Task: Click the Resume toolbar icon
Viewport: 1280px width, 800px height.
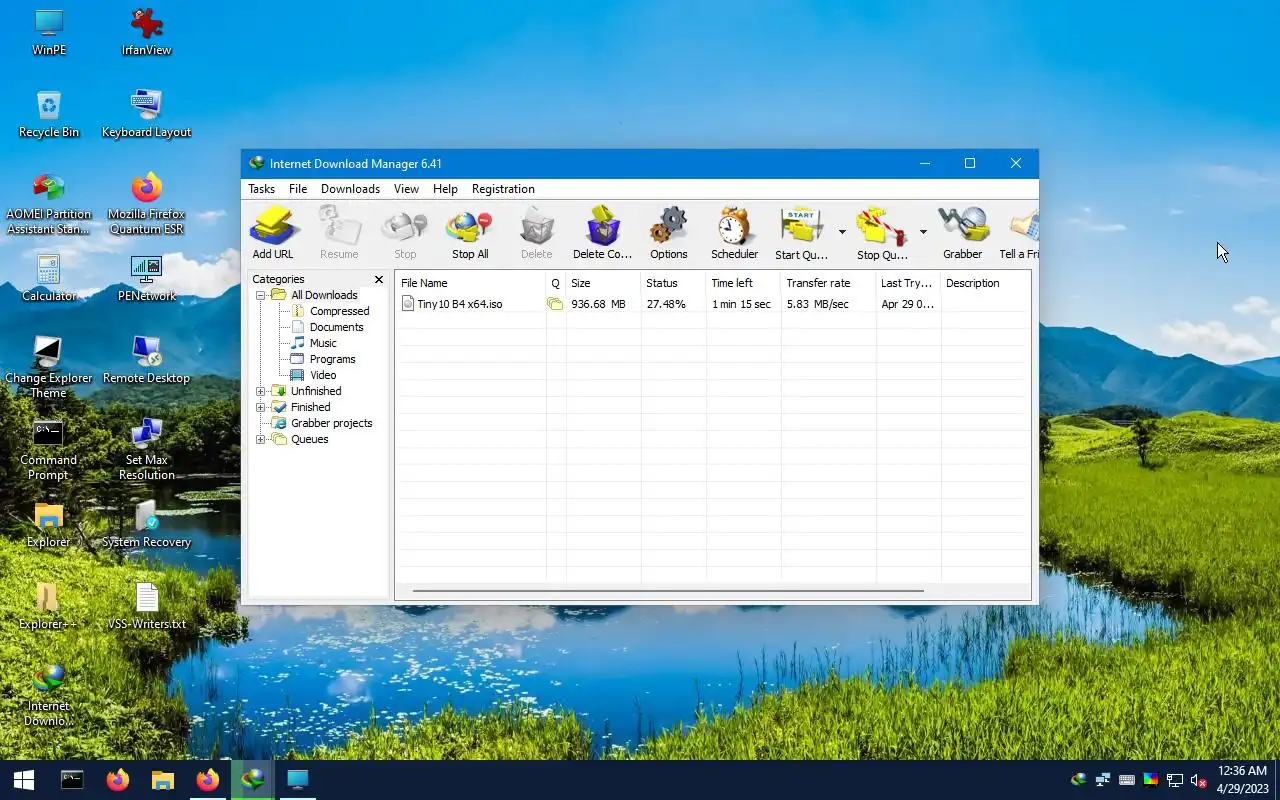Action: pos(339,233)
